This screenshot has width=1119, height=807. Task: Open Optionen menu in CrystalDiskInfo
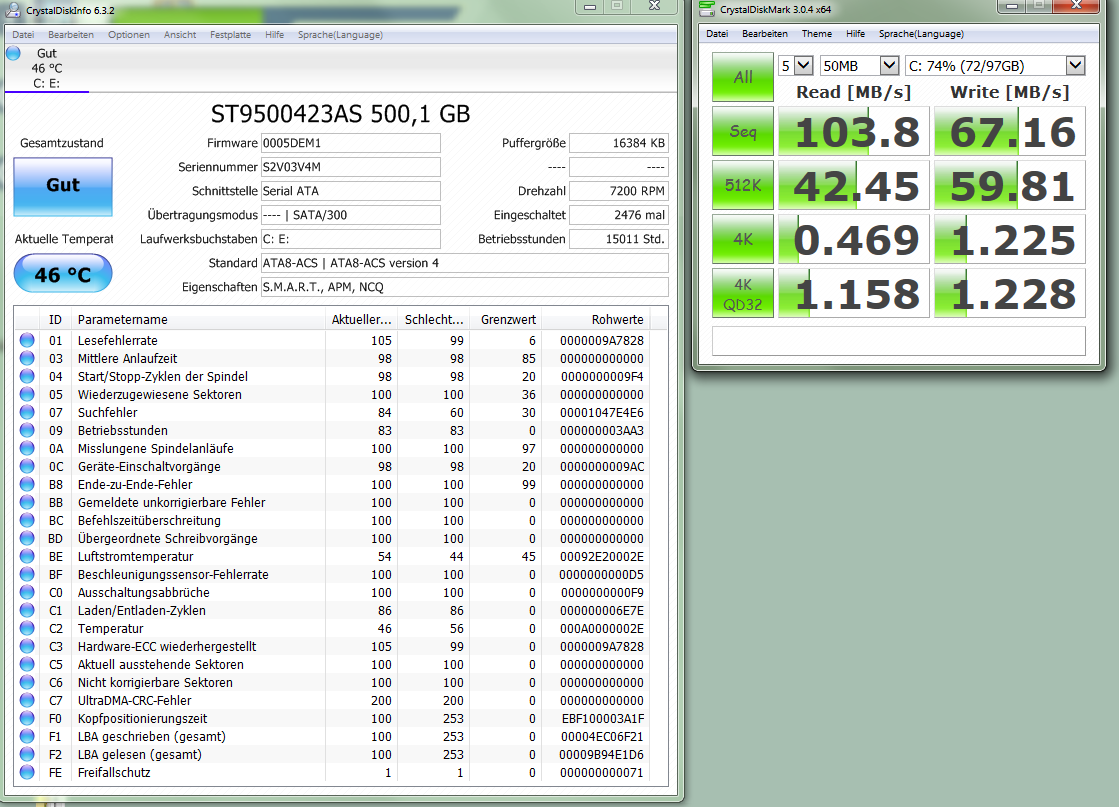click(128, 34)
